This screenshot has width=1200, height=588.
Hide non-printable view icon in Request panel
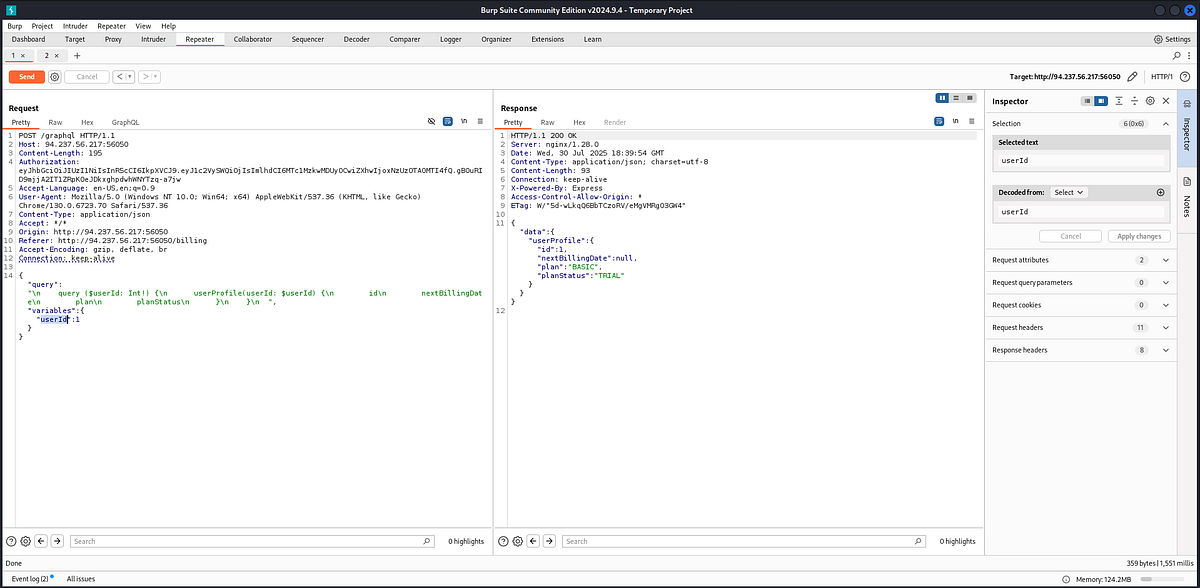click(431, 122)
